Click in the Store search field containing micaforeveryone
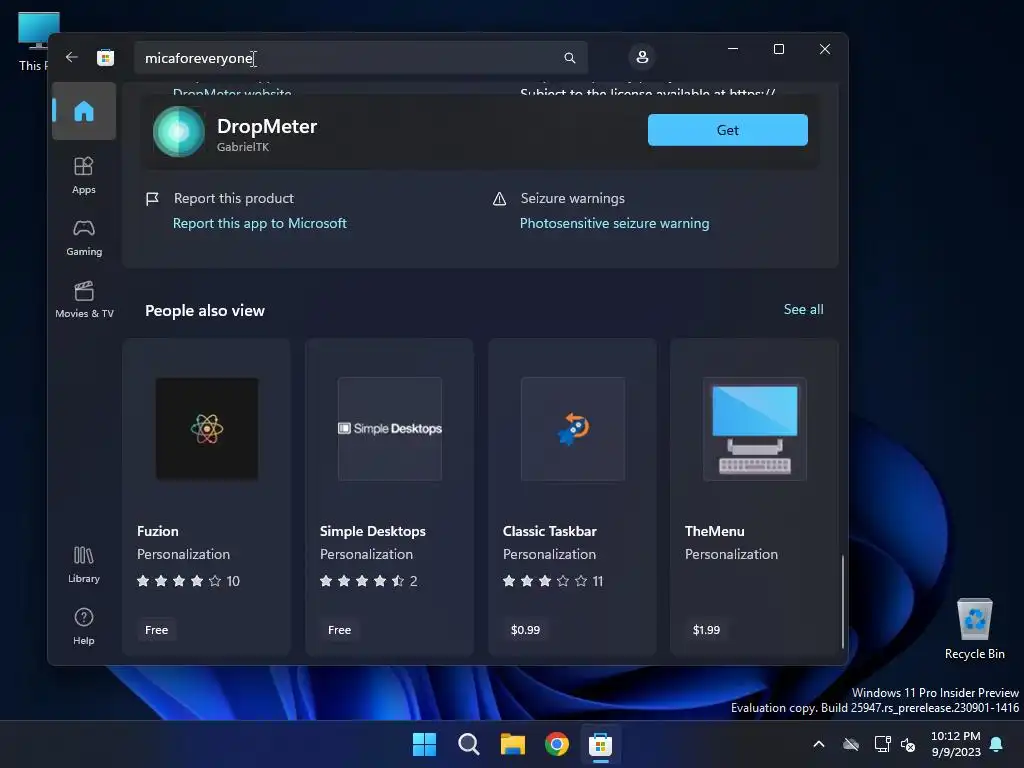This screenshot has width=1024, height=768. [360, 58]
